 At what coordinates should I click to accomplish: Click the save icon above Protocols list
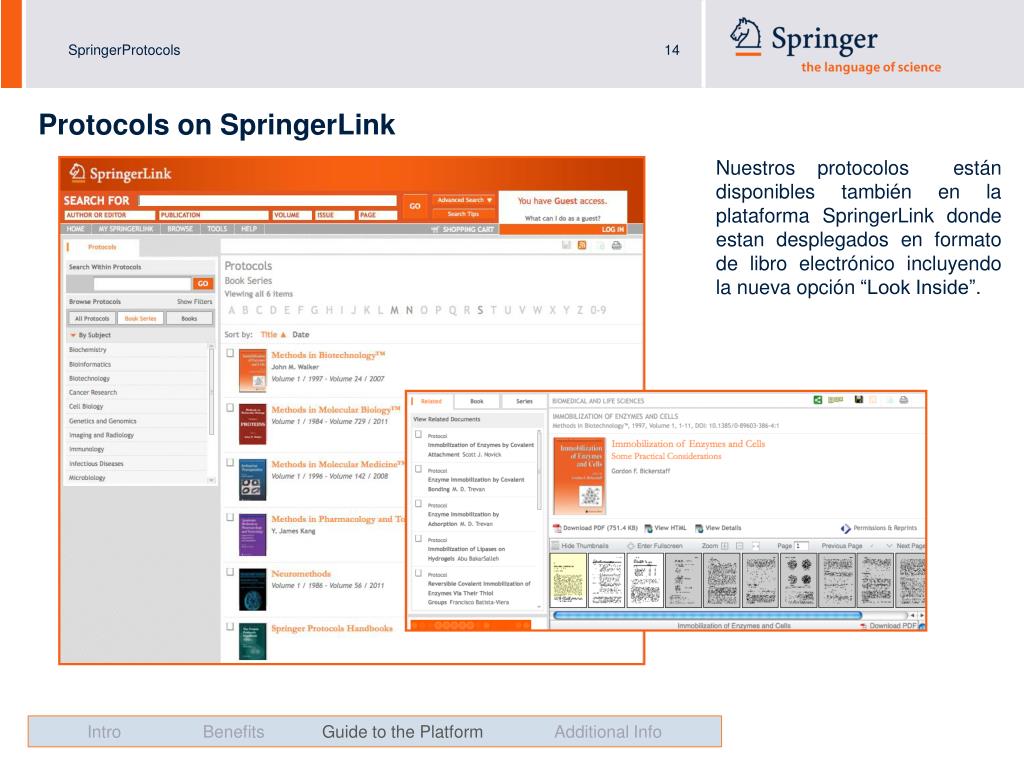tap(566, 246)
